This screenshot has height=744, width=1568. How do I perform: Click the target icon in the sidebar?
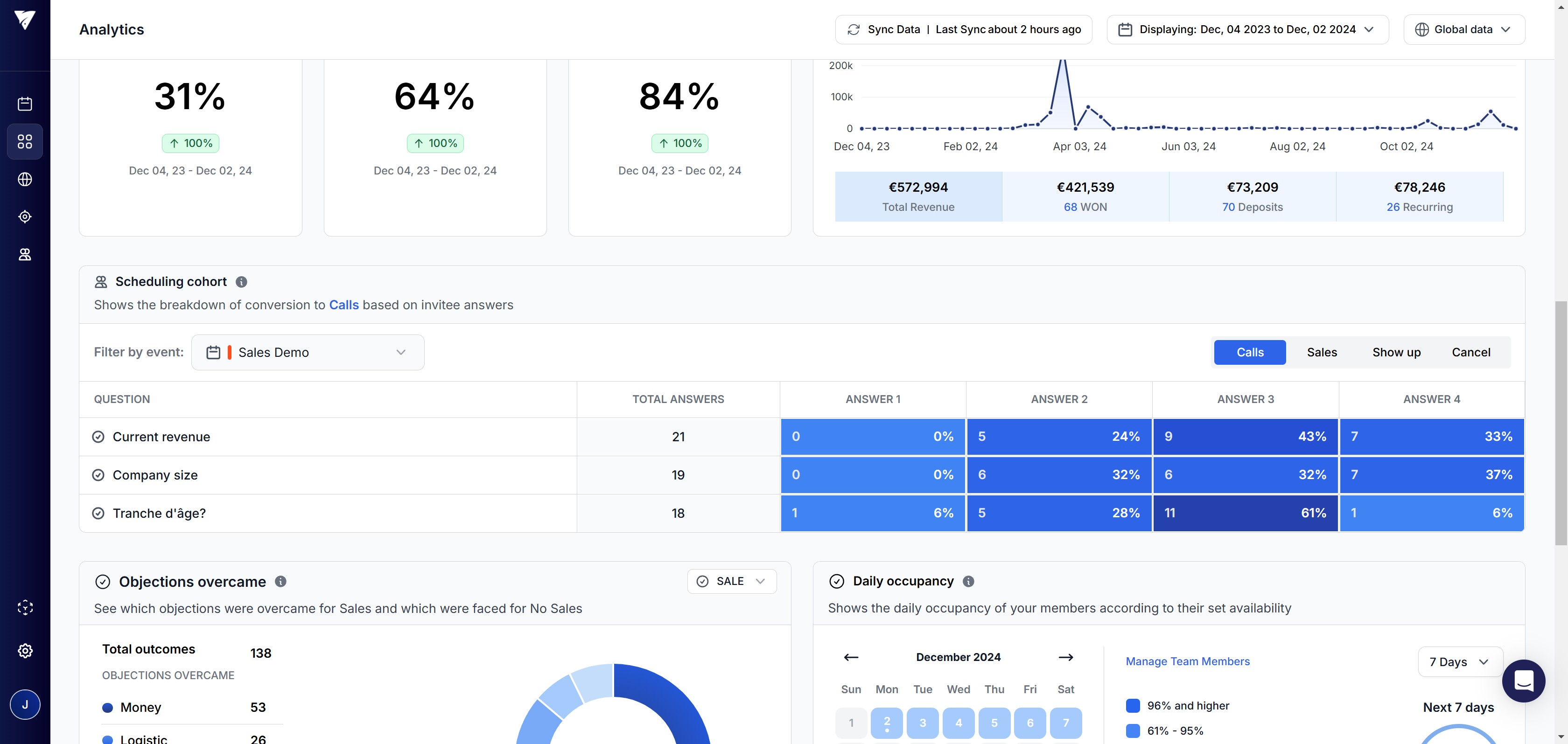click(25, 216)
